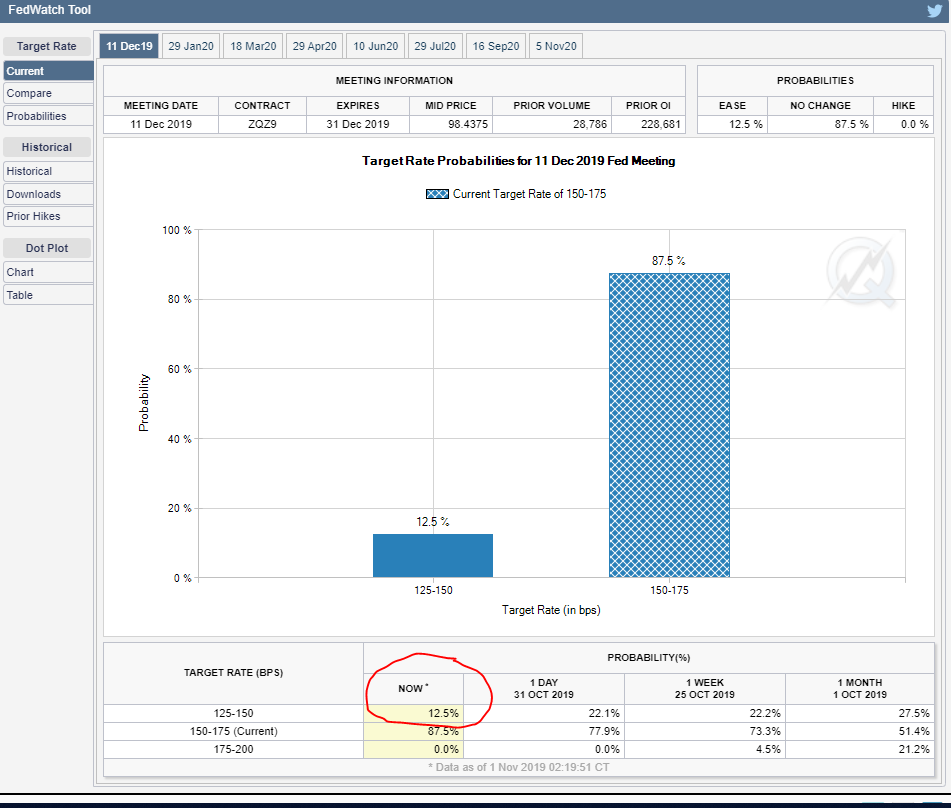Click the hatched 150-175 bar in the chart

pos(669,425)
